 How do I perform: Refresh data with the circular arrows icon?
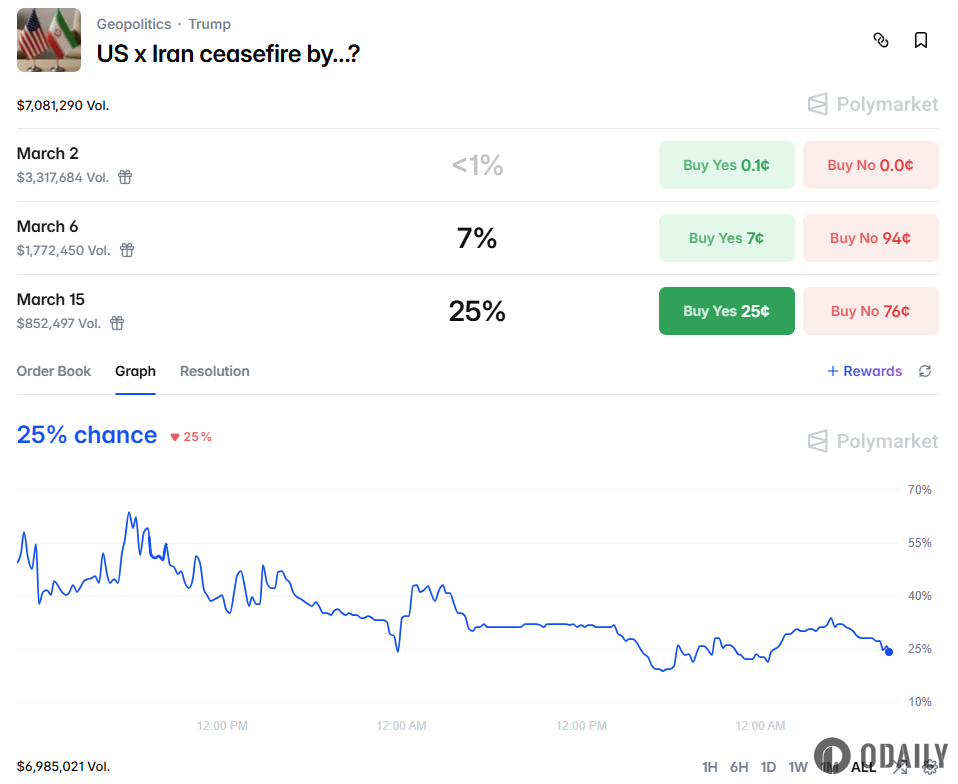click(924, 371)
